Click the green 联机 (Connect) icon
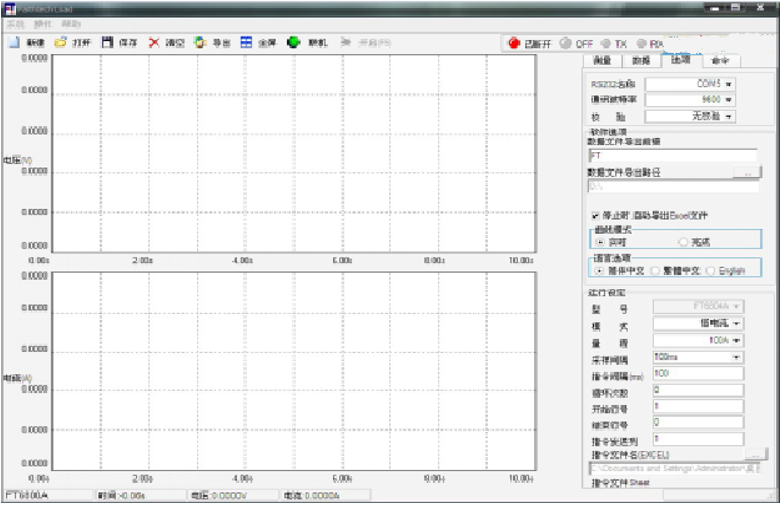 coord(294,43)
